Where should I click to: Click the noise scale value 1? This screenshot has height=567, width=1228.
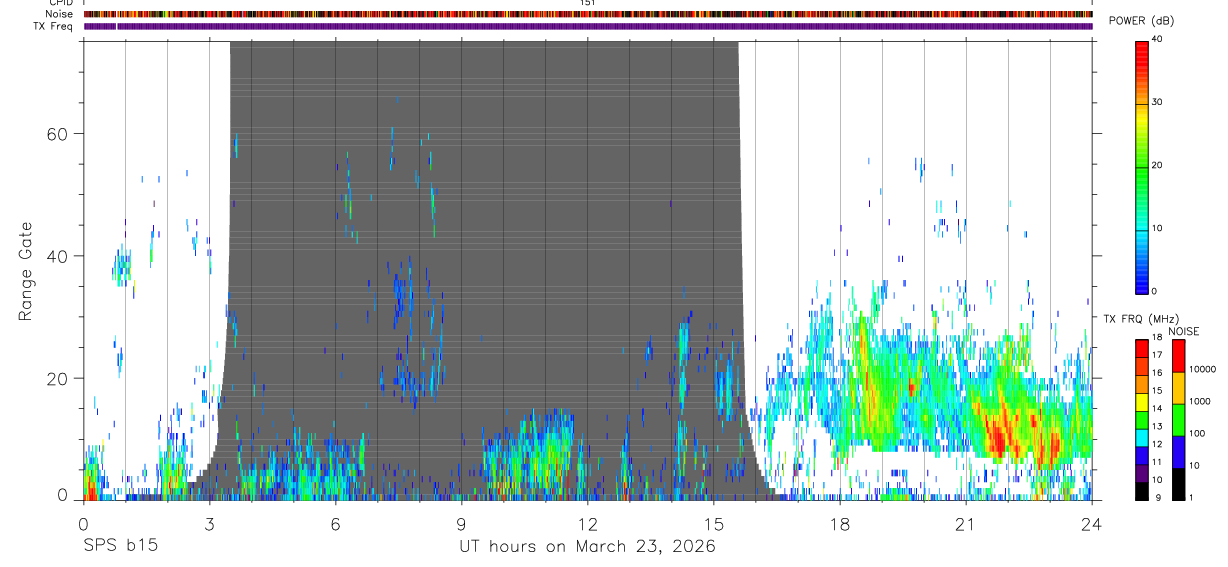(1191, 497)
